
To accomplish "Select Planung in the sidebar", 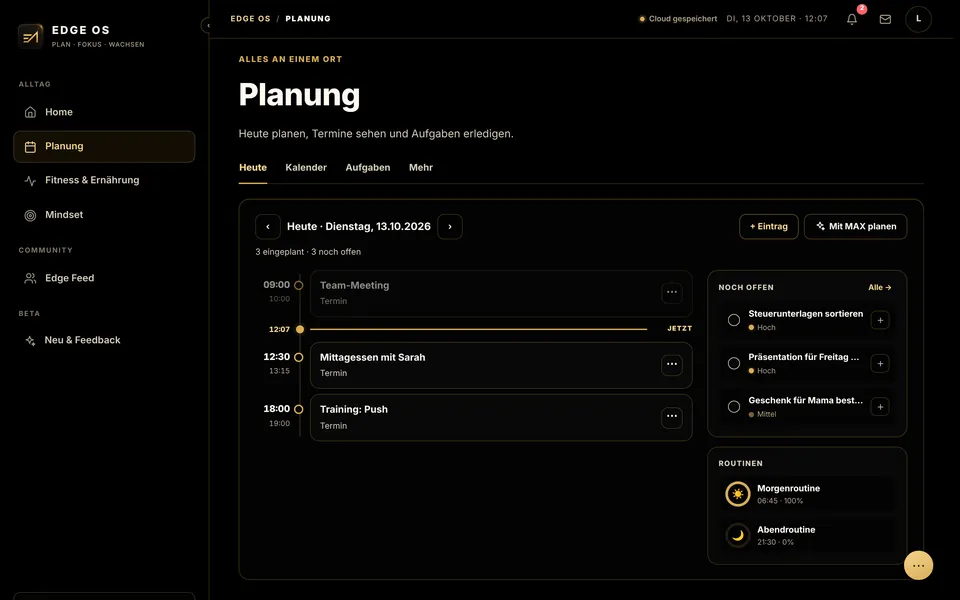I will (104, 146).
